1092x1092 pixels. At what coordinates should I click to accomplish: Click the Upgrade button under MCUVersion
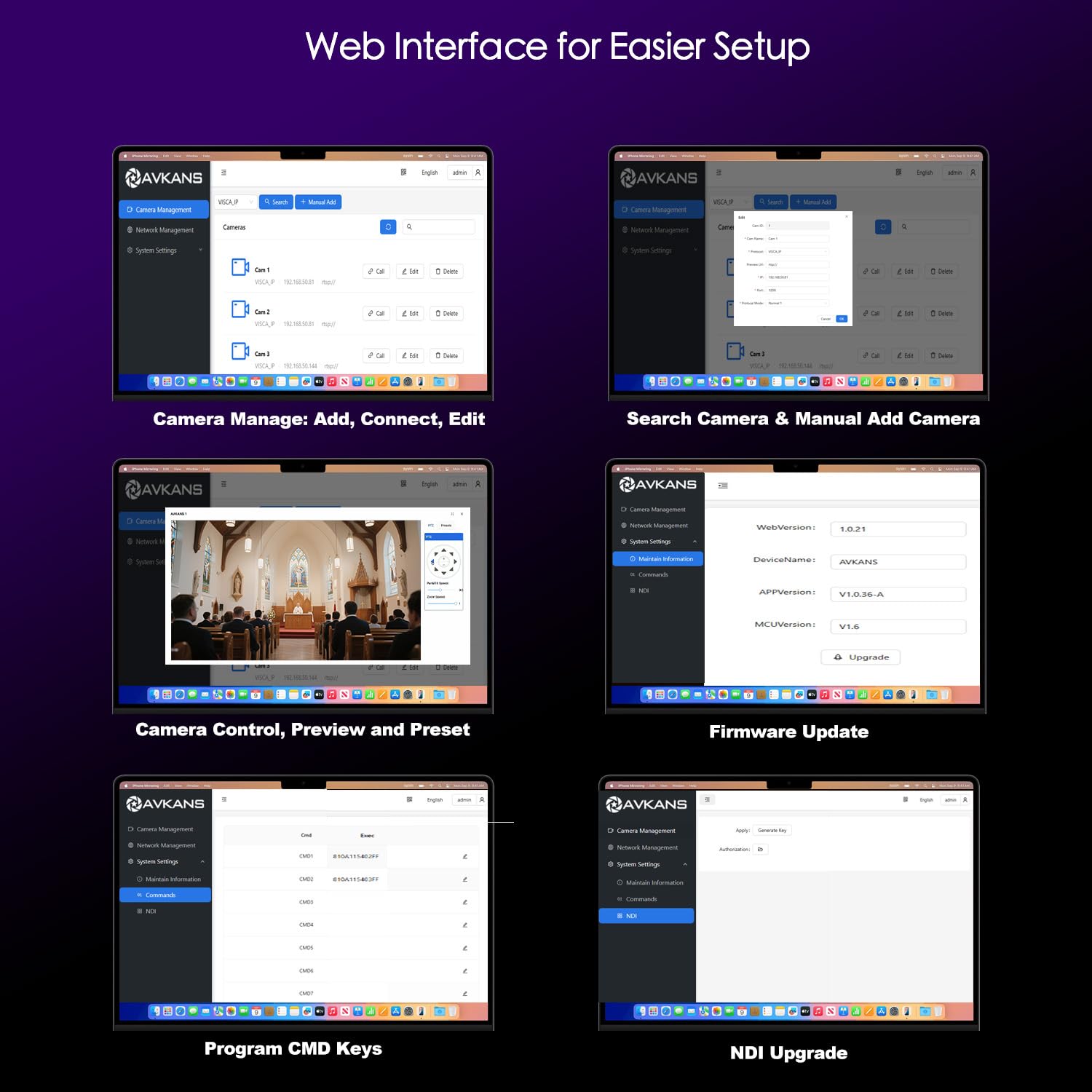[x=860, y=657]
